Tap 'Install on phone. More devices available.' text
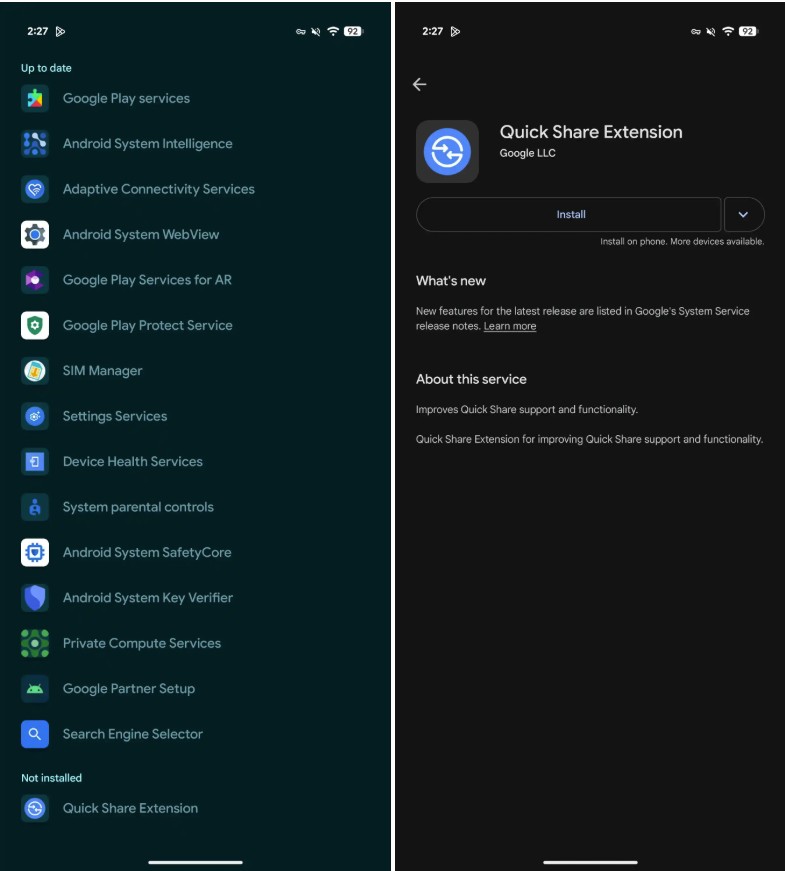The height and width of the screenshot is (871, 785). tap(682, 242)
